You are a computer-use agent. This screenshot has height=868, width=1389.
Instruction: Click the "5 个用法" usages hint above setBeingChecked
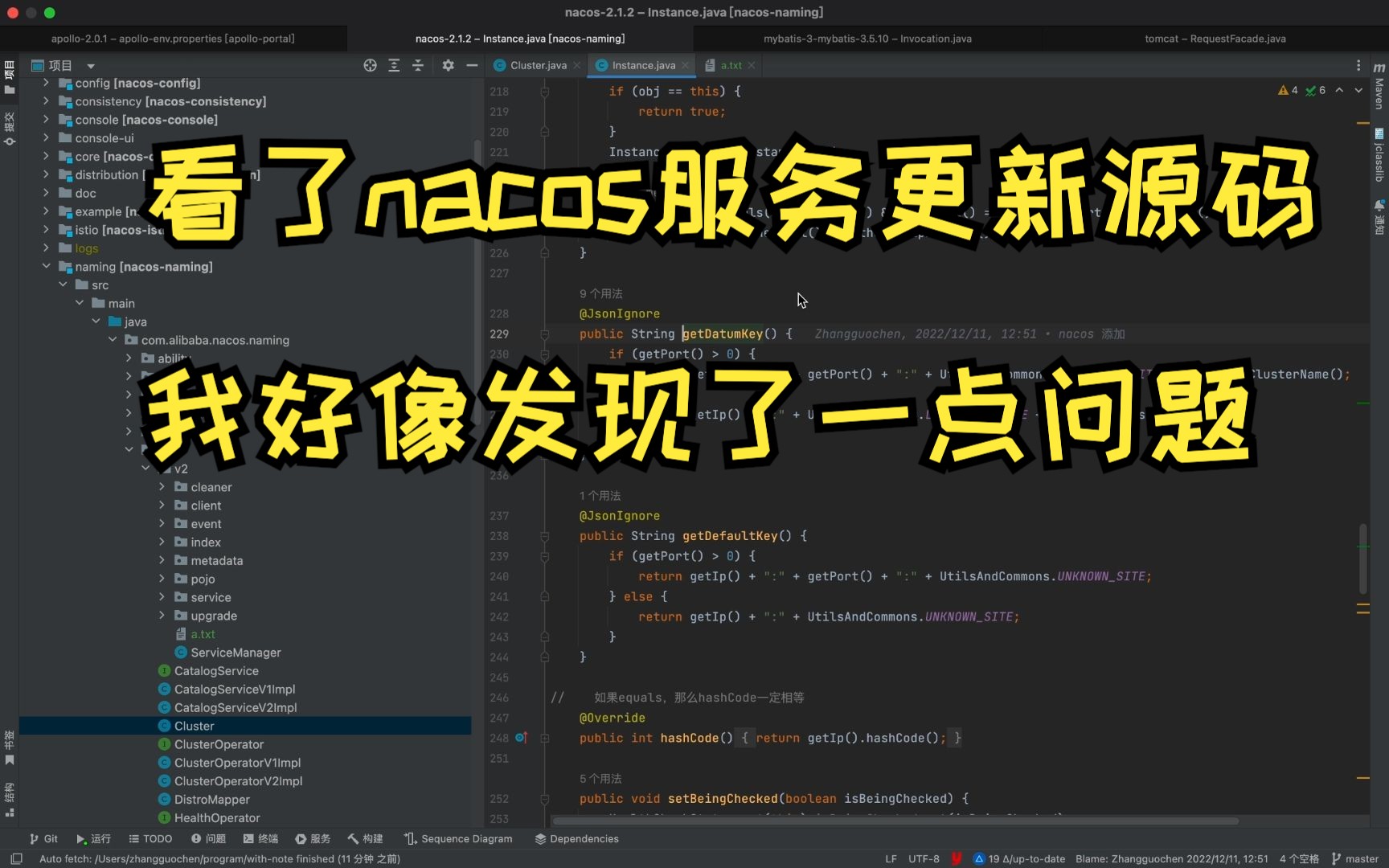[600, 779]
